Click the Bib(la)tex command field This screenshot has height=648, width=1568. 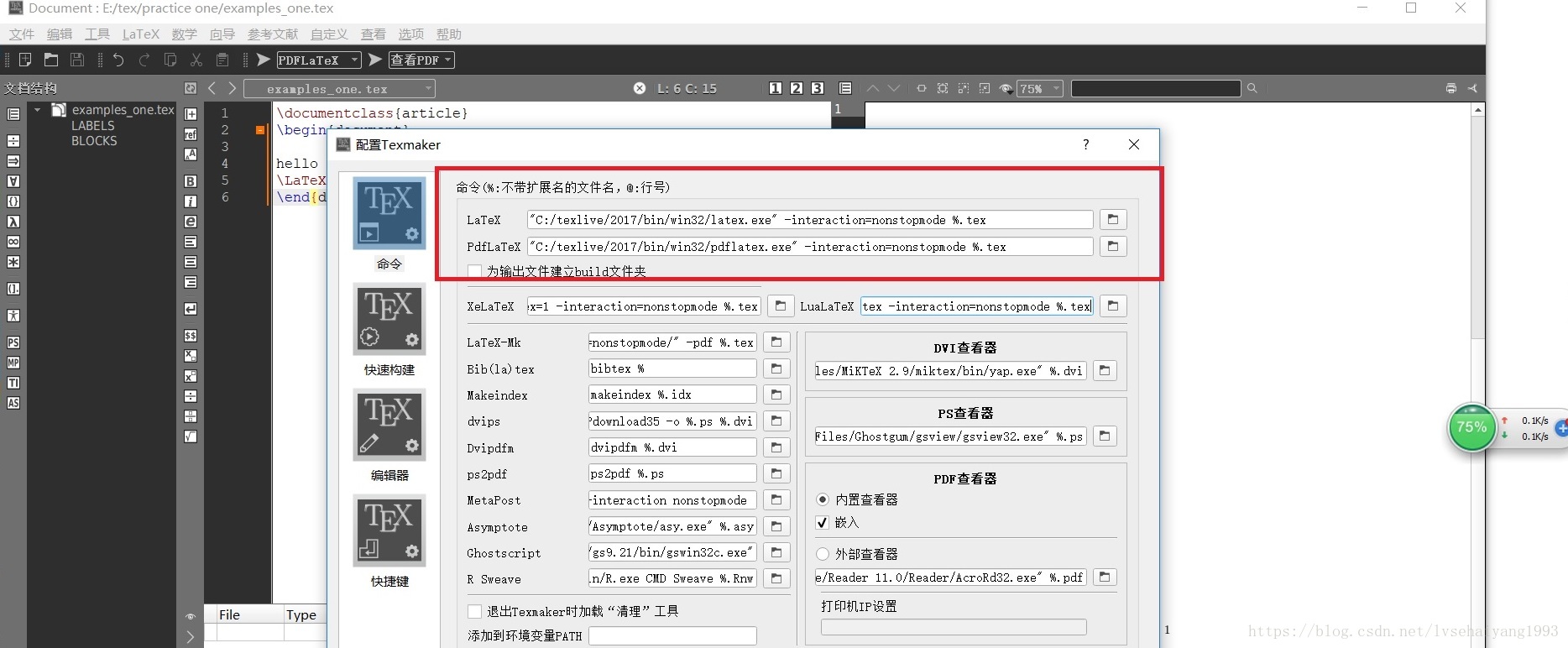point(672,368)
